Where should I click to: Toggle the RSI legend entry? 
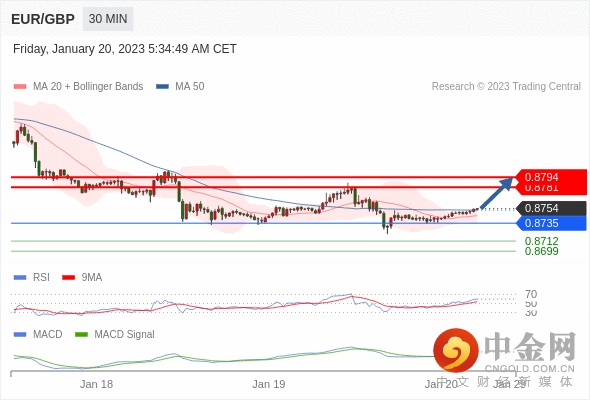point(32,277)
